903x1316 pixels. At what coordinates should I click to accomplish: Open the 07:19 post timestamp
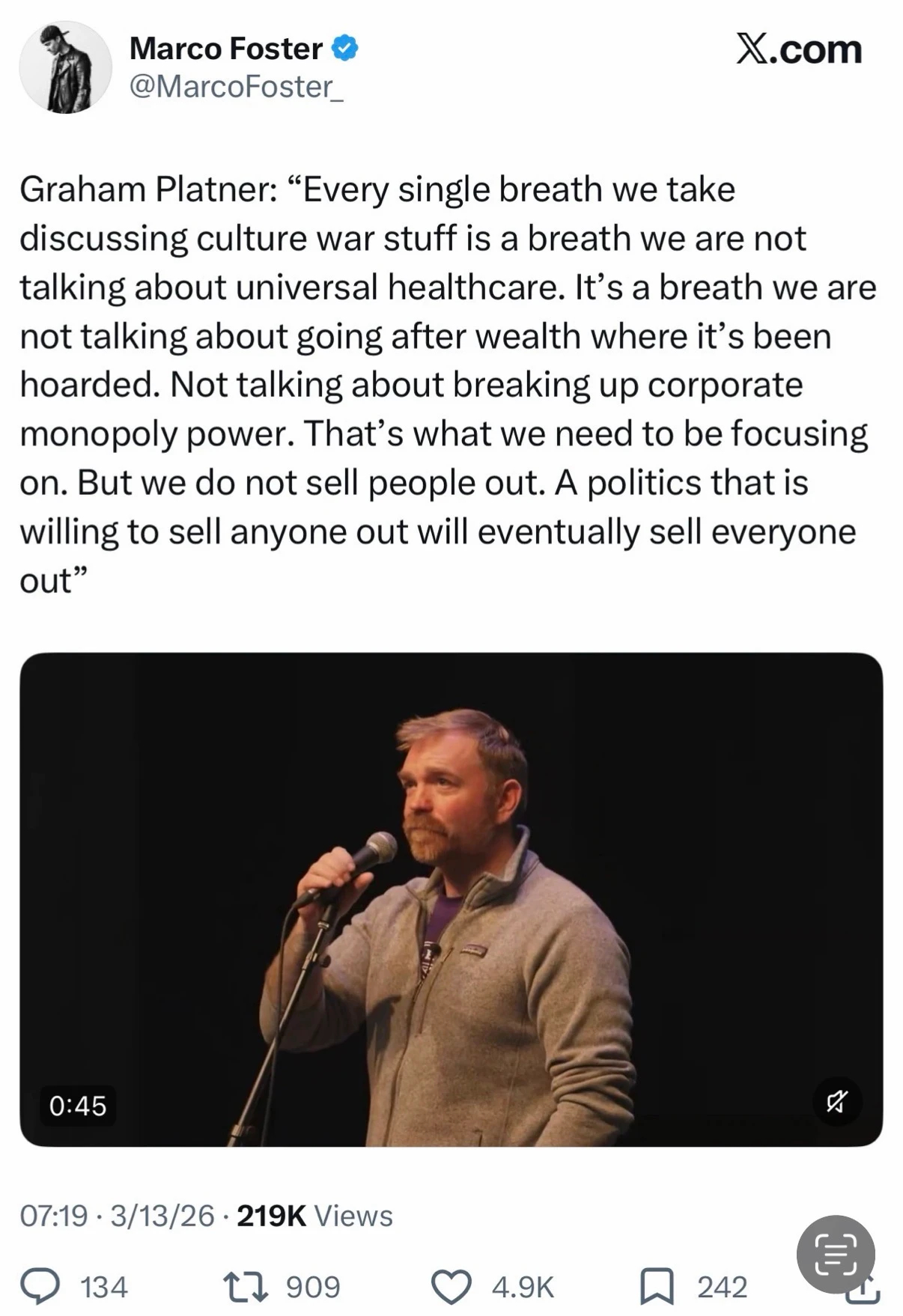click(54, 1215)
